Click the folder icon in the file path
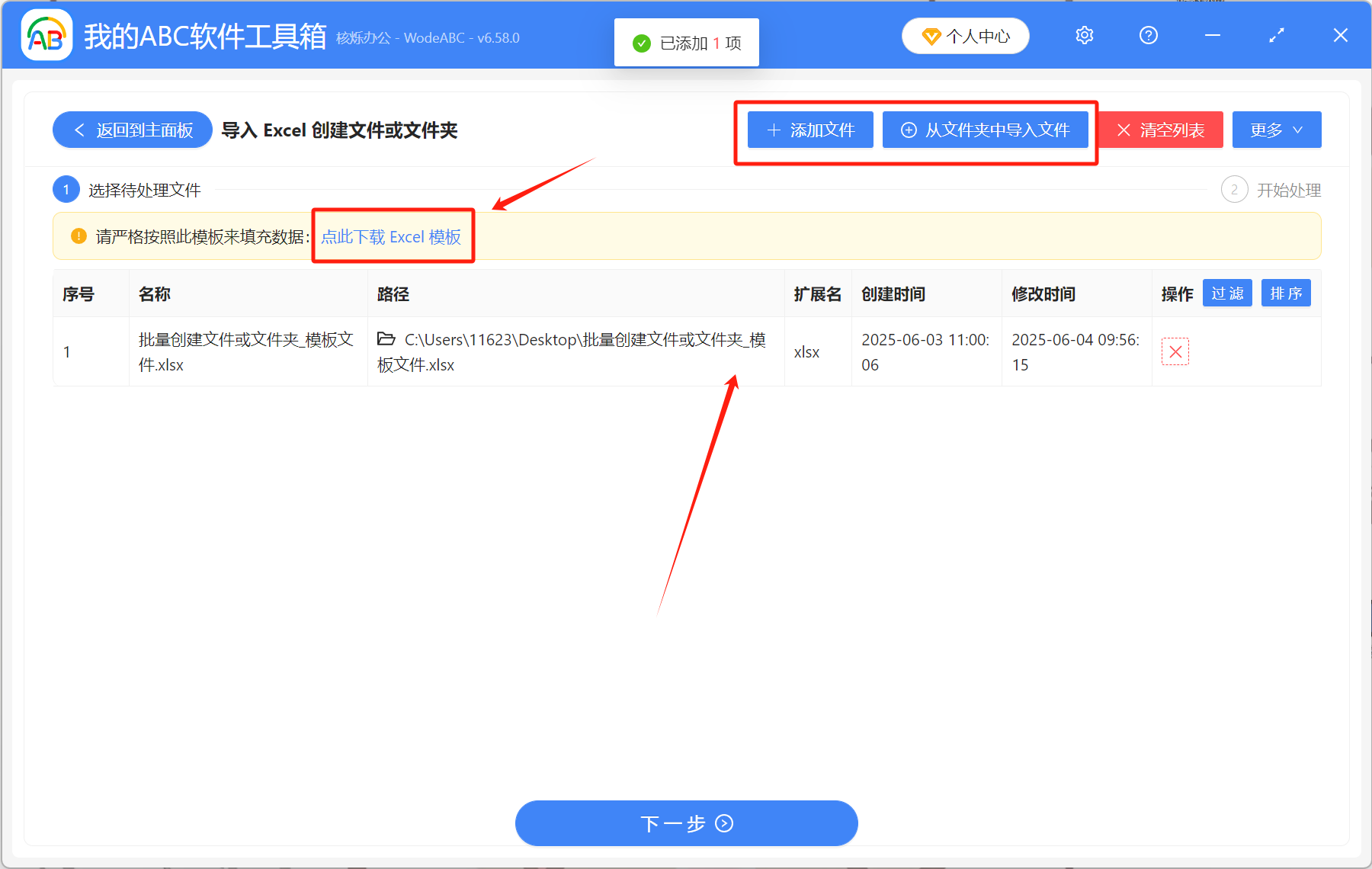This screenshot has width=1372, height=869. [386, 339]
